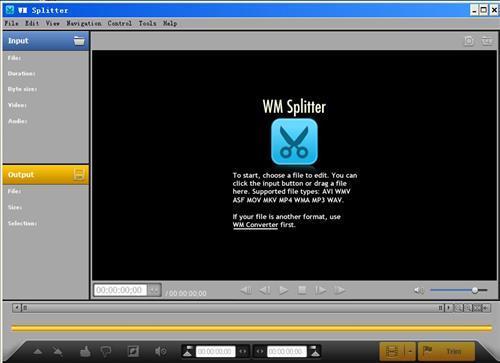The image size is (500, 363).
Task: Follow the WM Converter link
Action: pyautogui.click(x=255, y=225)
